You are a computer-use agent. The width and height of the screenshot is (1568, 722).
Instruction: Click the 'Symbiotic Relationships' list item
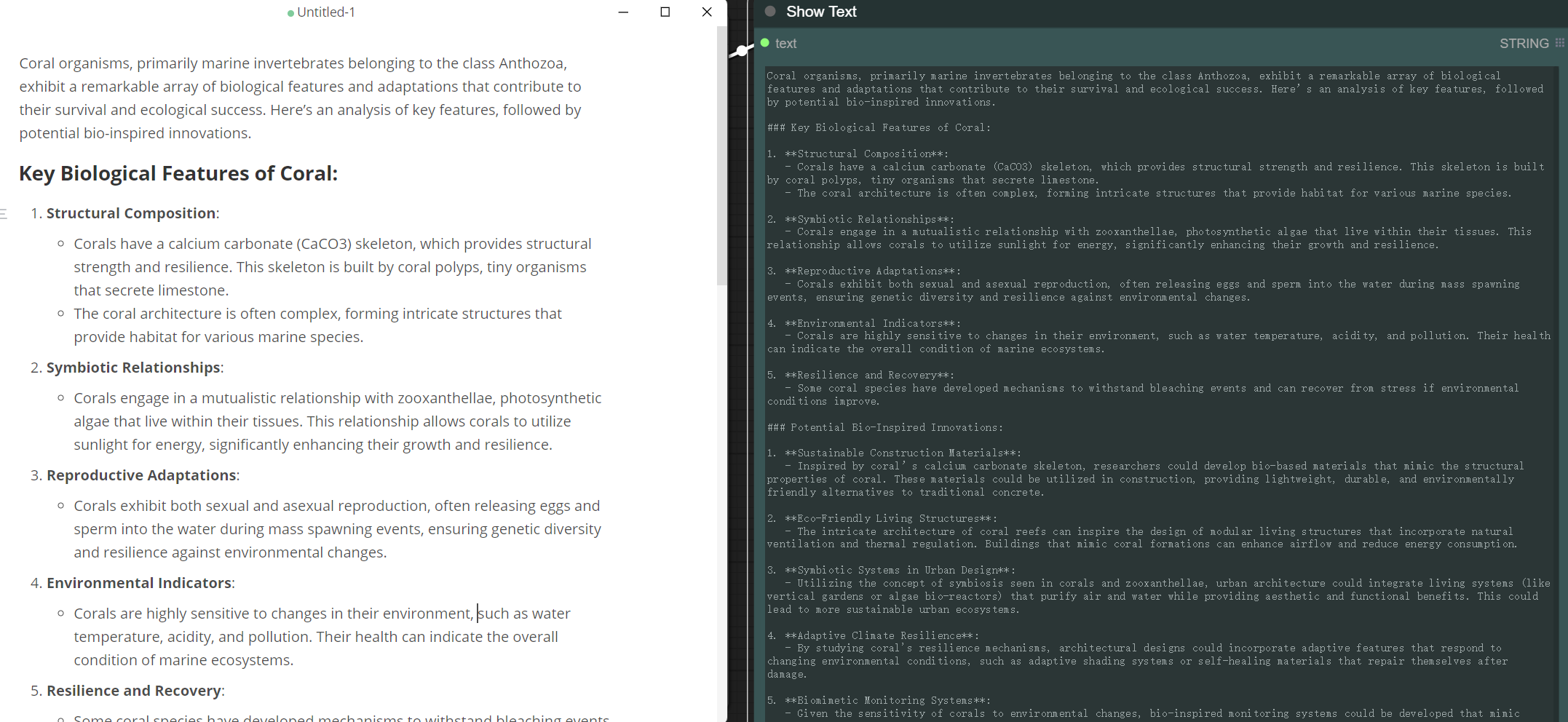pos(133,368)
